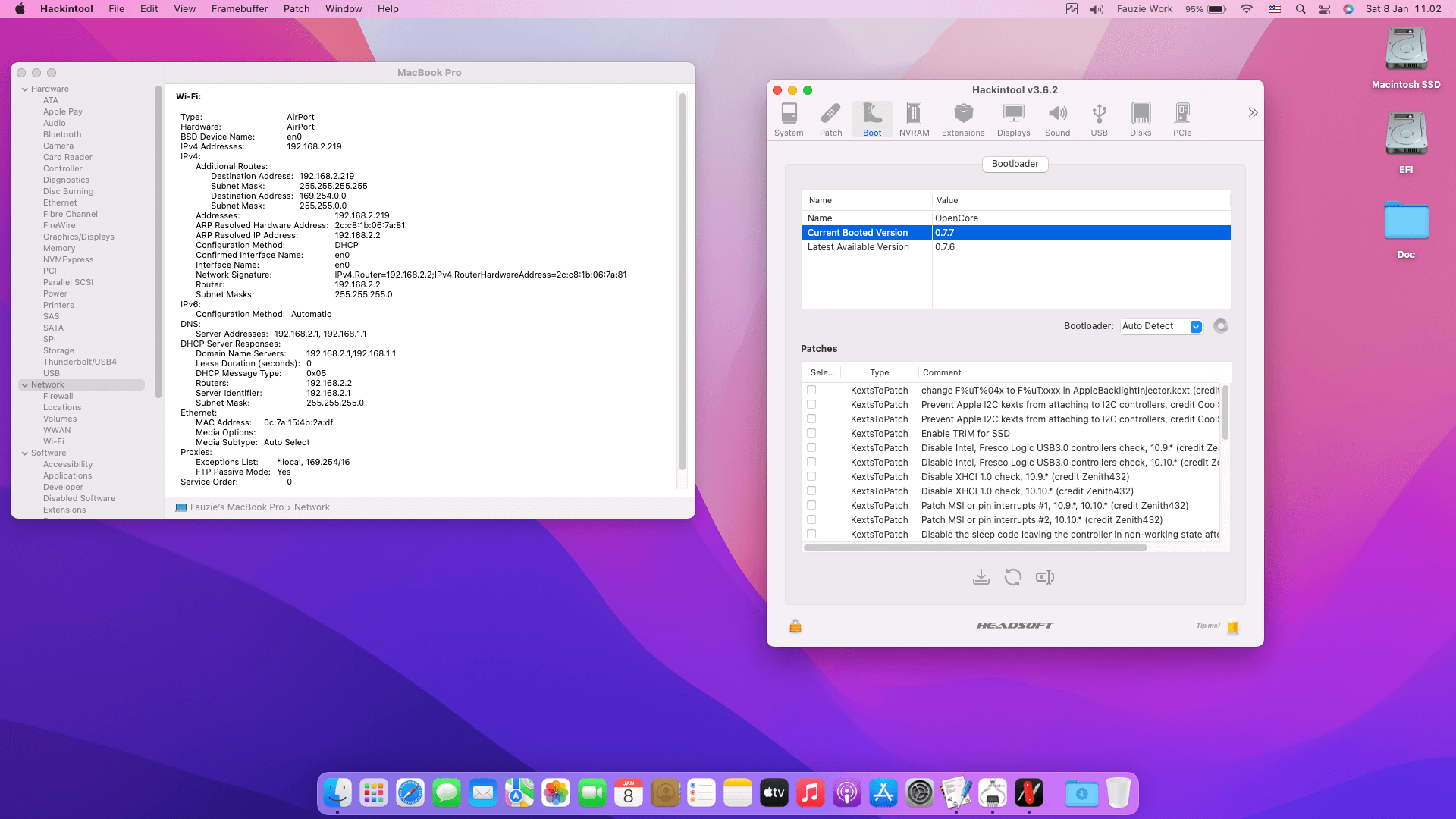Open the Doc folder on desktop
Image resolution: width=1456 pixels, height=819 pixels.
click(x=1406, y=230)
